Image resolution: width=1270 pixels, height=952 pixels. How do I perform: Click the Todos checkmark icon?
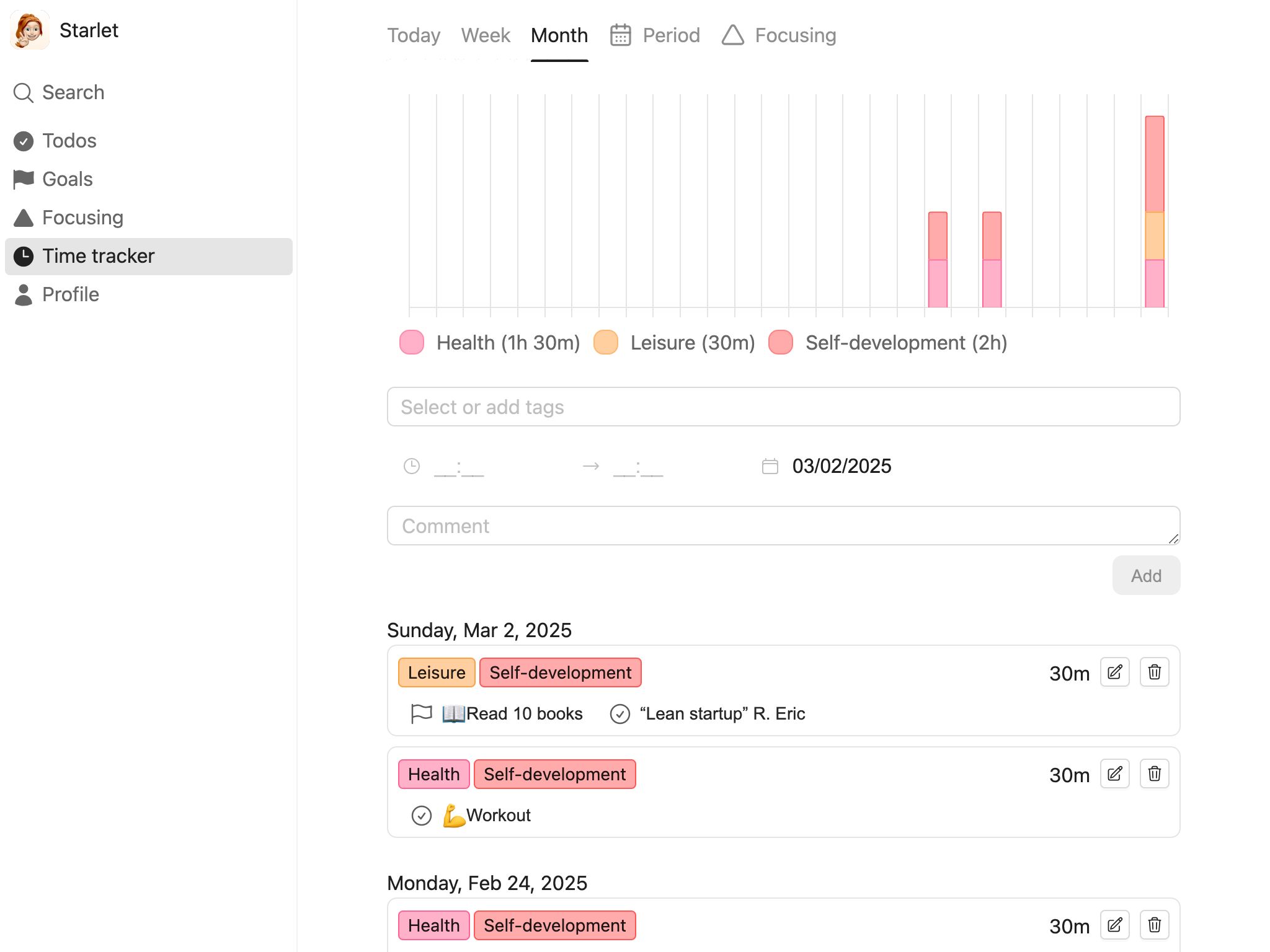23,141
